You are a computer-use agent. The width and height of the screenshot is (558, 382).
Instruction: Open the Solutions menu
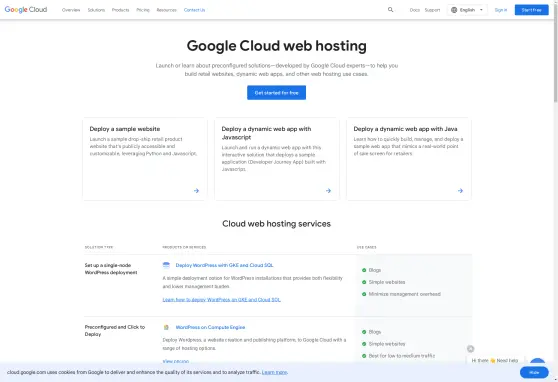[96, 10]
